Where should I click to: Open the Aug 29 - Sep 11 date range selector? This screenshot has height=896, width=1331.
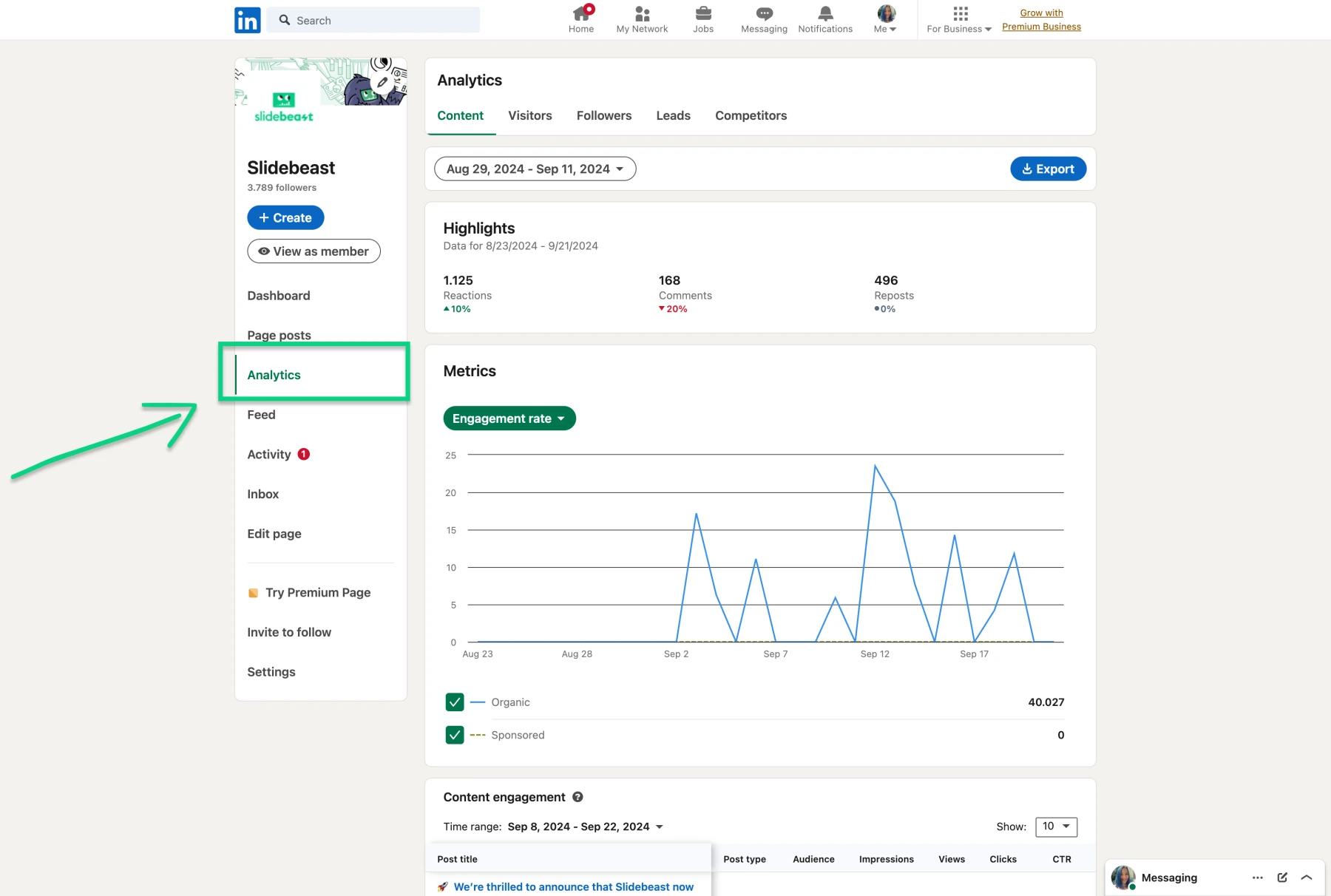click(535, 169)
